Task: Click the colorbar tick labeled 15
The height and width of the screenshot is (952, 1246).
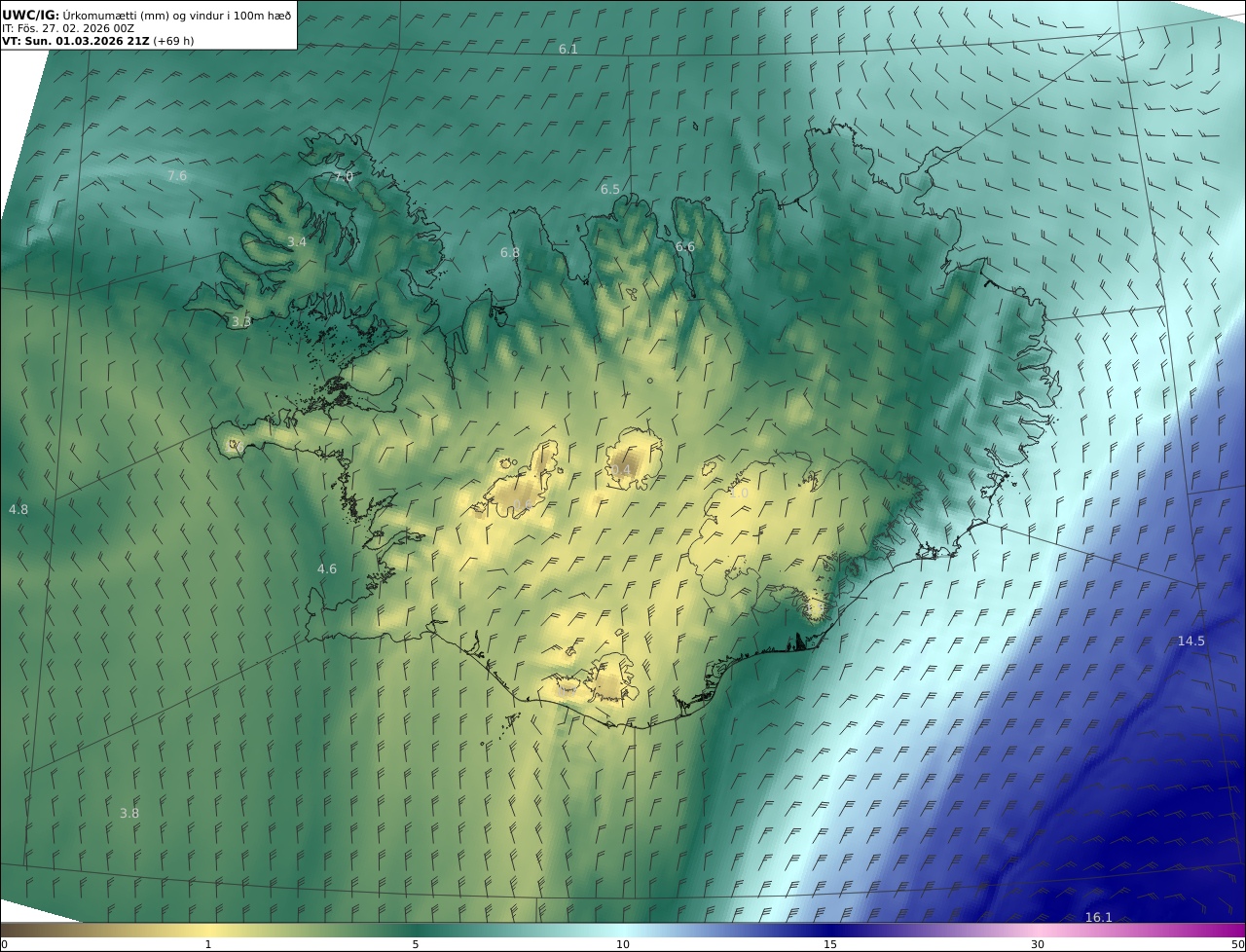Action: [x=830, y=944]
